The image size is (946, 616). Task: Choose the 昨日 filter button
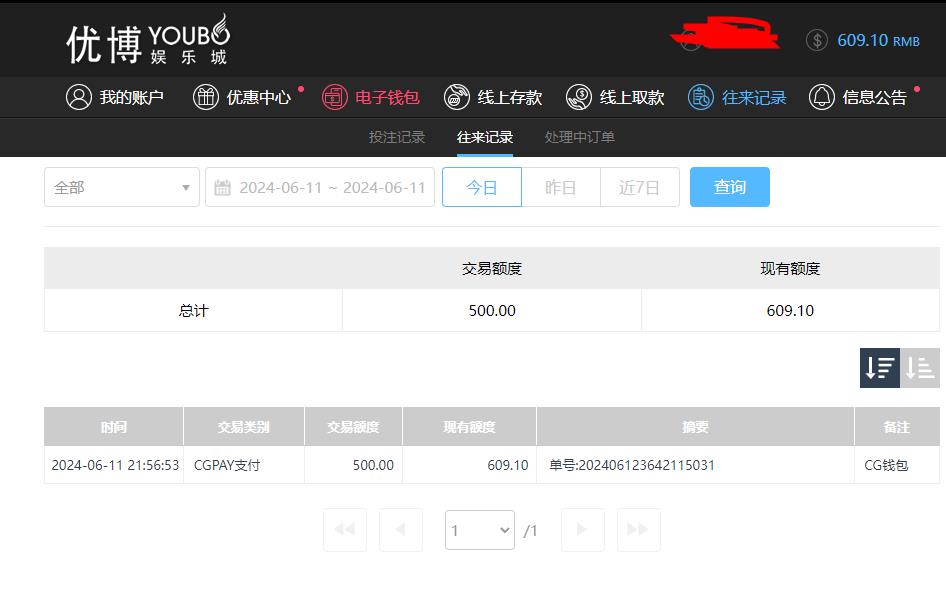point(560,187)
